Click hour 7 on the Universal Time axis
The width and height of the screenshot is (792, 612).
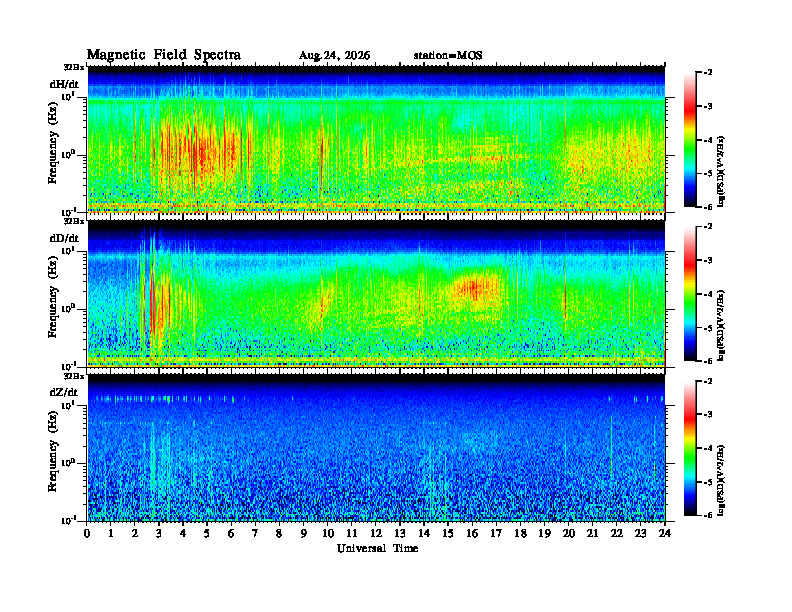(256, 534)
